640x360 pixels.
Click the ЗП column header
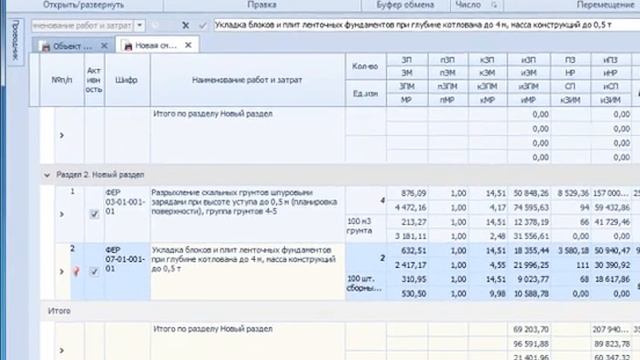pos(407,60)
